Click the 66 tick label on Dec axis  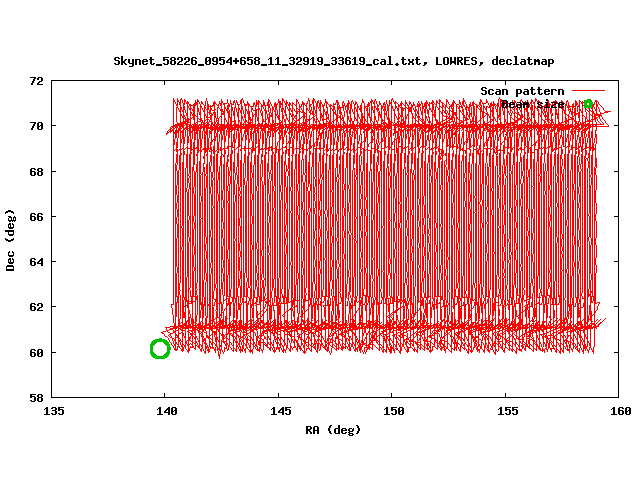(36, 217)
